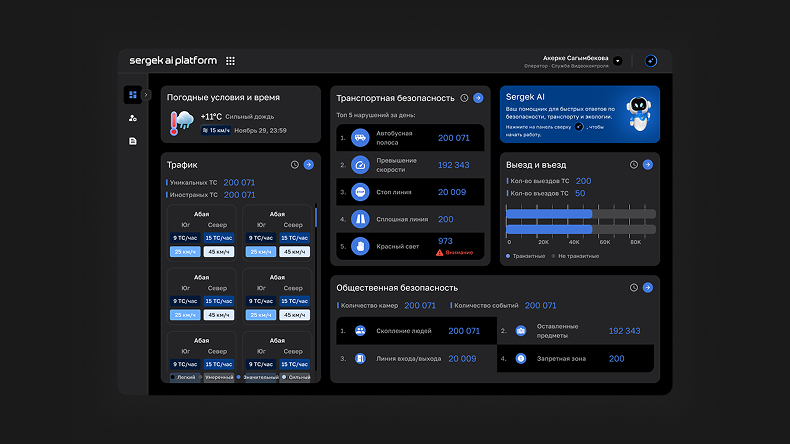This screenshot has width=790, height=444.
Task: Click the clock icon in Выезд и въезд panel
Action: 634,164
